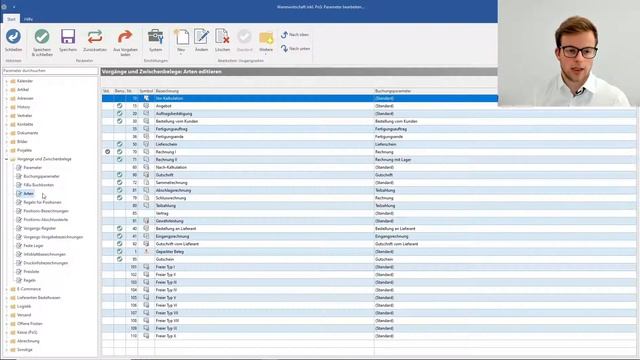Click the symbol icon of the Gewährleistung row
Image resolution: width=640 pixels, height=360 pixels.
tap(146, 221)
